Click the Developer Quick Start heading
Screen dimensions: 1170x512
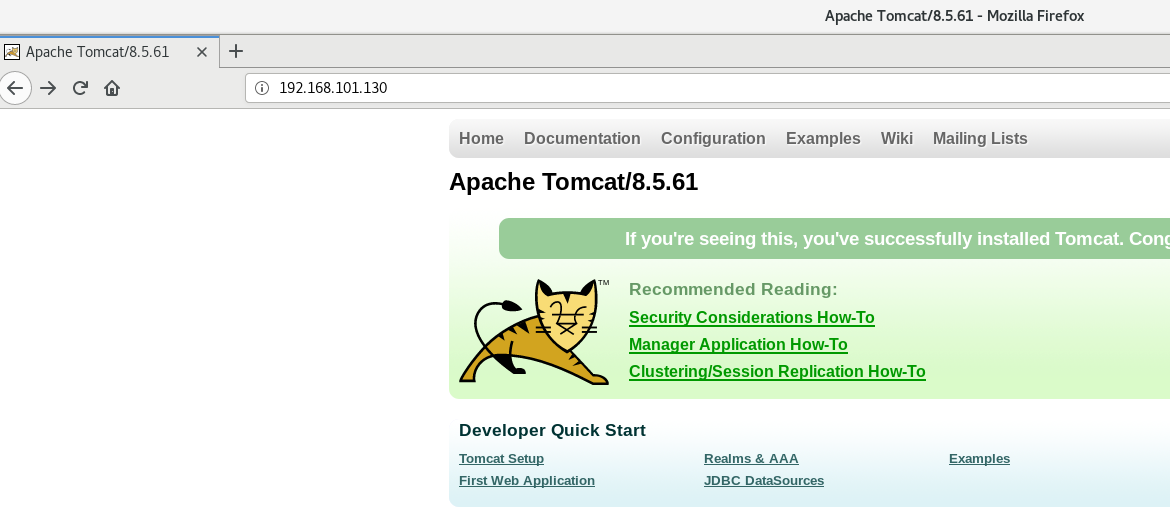point(552,431)
